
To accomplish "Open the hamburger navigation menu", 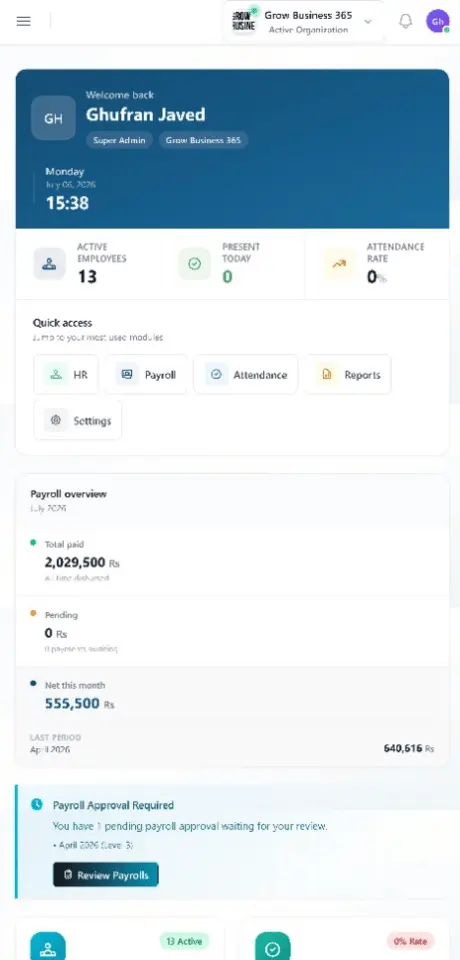I will point(23,21).
